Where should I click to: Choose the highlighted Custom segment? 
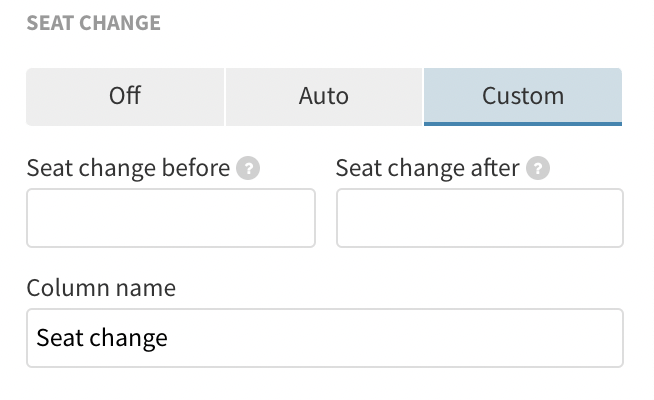click(523, 96)
